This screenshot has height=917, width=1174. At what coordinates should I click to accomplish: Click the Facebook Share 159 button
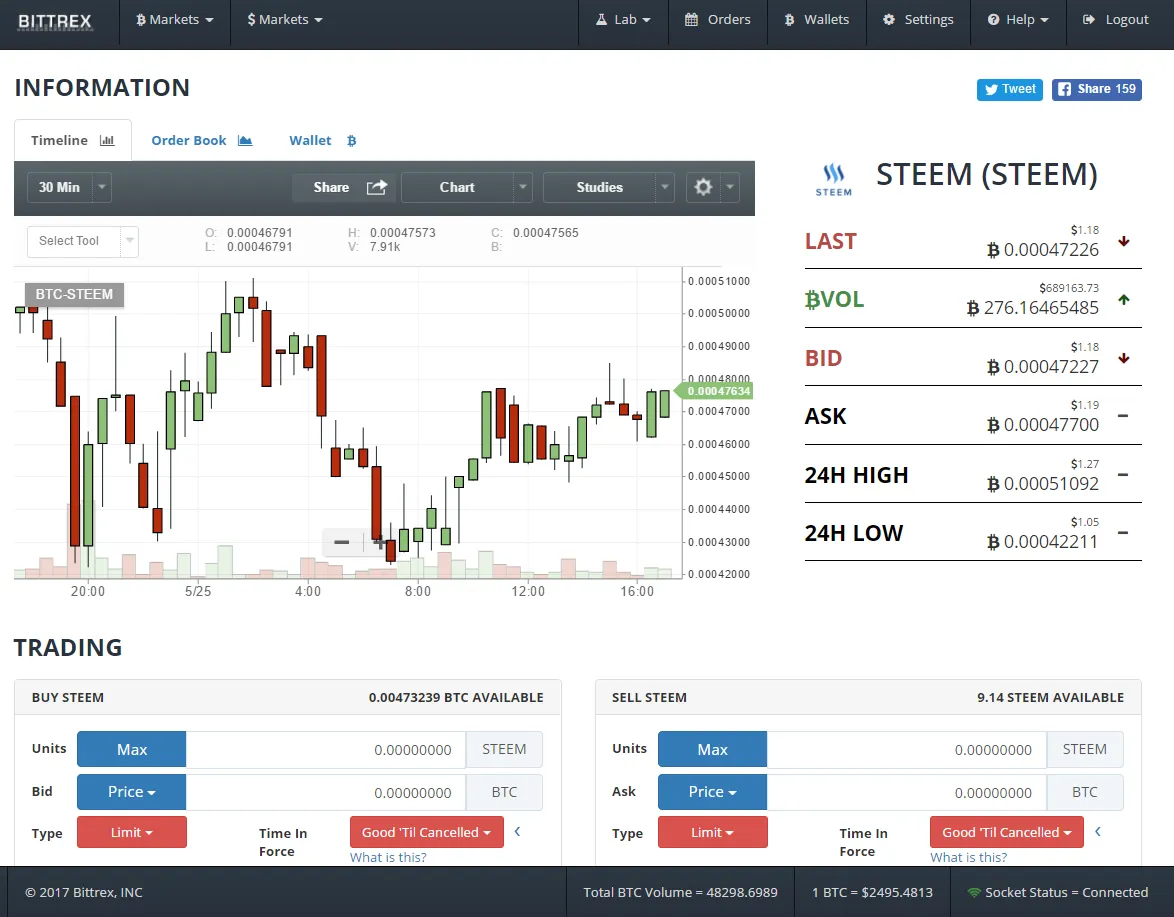(1096, 89)
